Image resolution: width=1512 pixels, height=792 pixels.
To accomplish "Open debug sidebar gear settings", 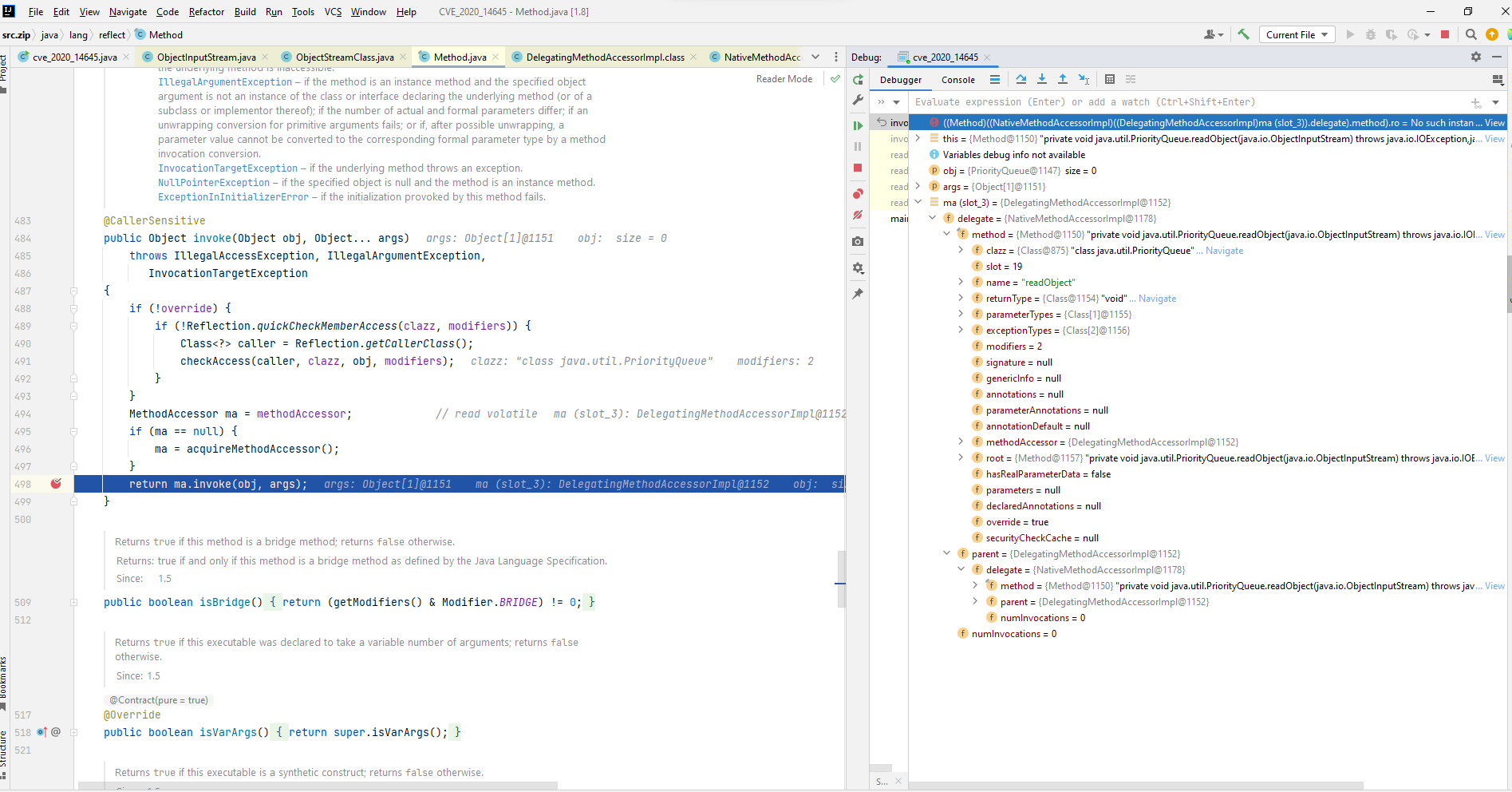I will click(x=858, y=268).
